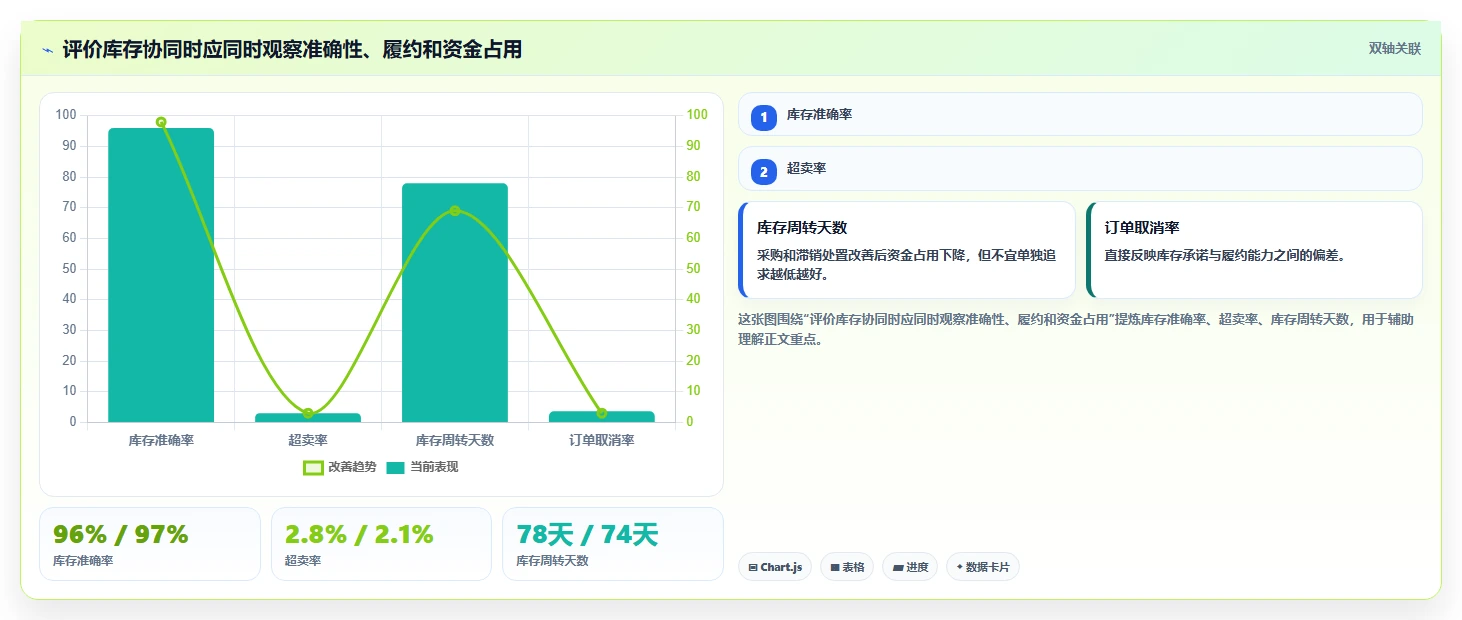1462x620 pixels.
Task: Click the right axis value 50
Action: click(x=692, y=268)
